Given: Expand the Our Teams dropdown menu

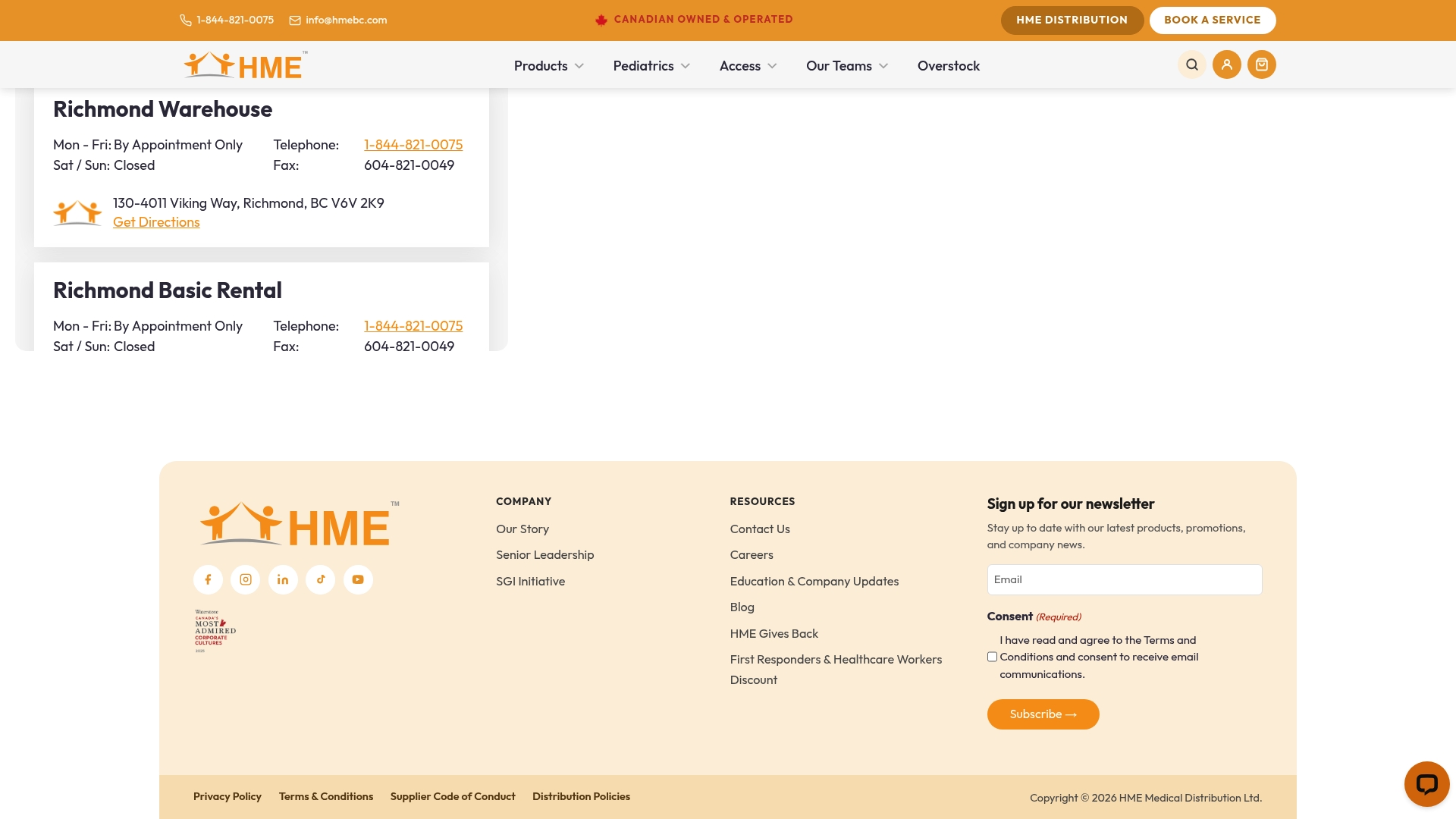Looking at the screenshot, I should pos(847,66).
